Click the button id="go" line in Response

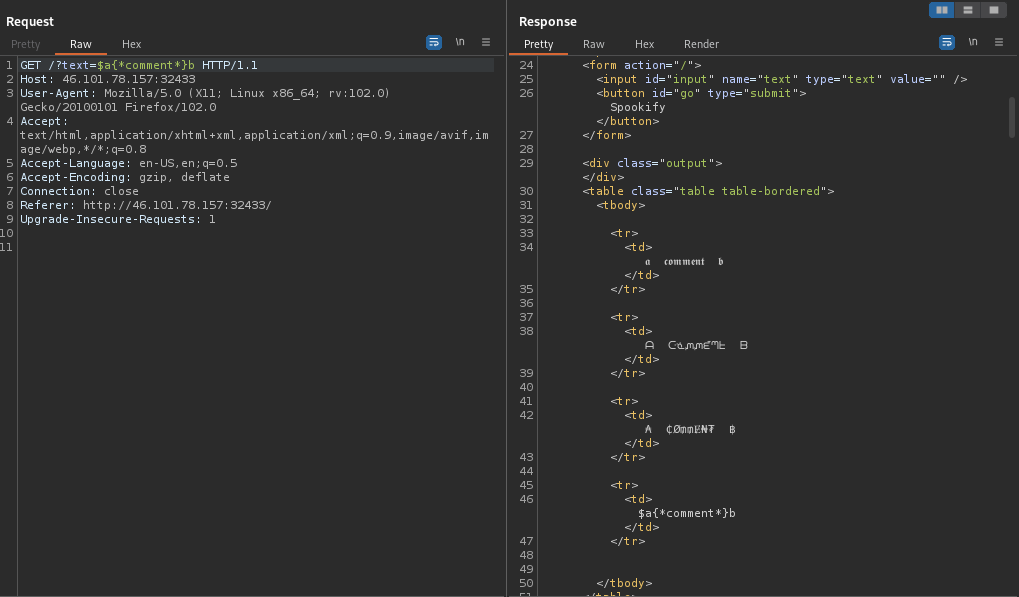pyautogui.click(x=701, y=93)
